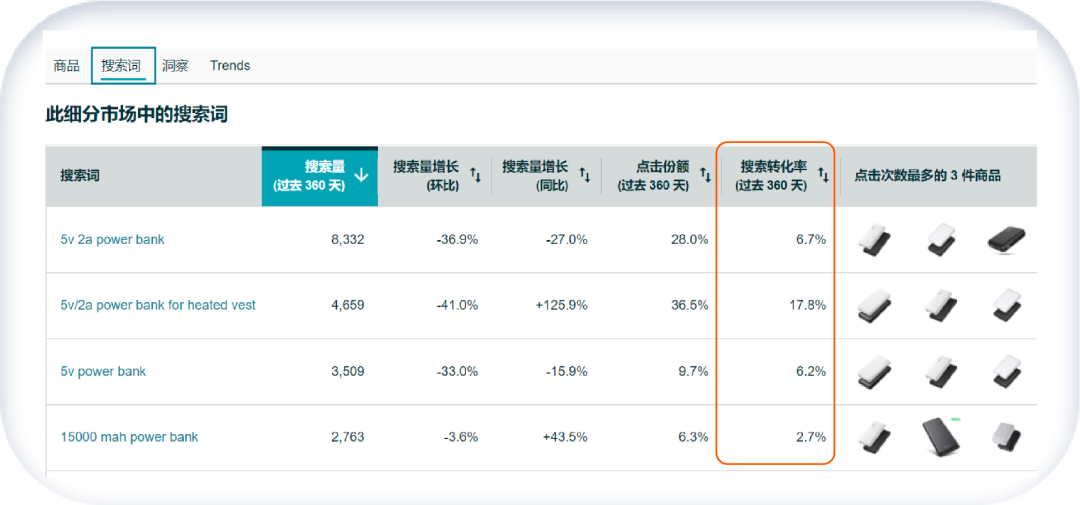Open third thumbnail in 5v power bank row
Screen dimensions: 1080x505
pos(1006,371)
